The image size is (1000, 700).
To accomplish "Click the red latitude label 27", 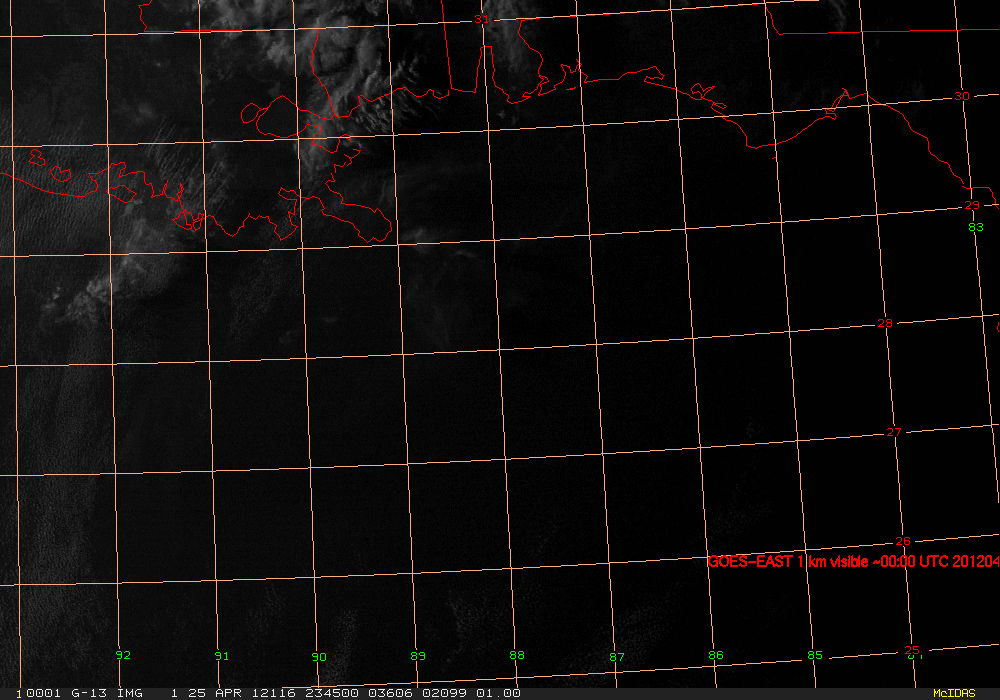I will point(894,432).
